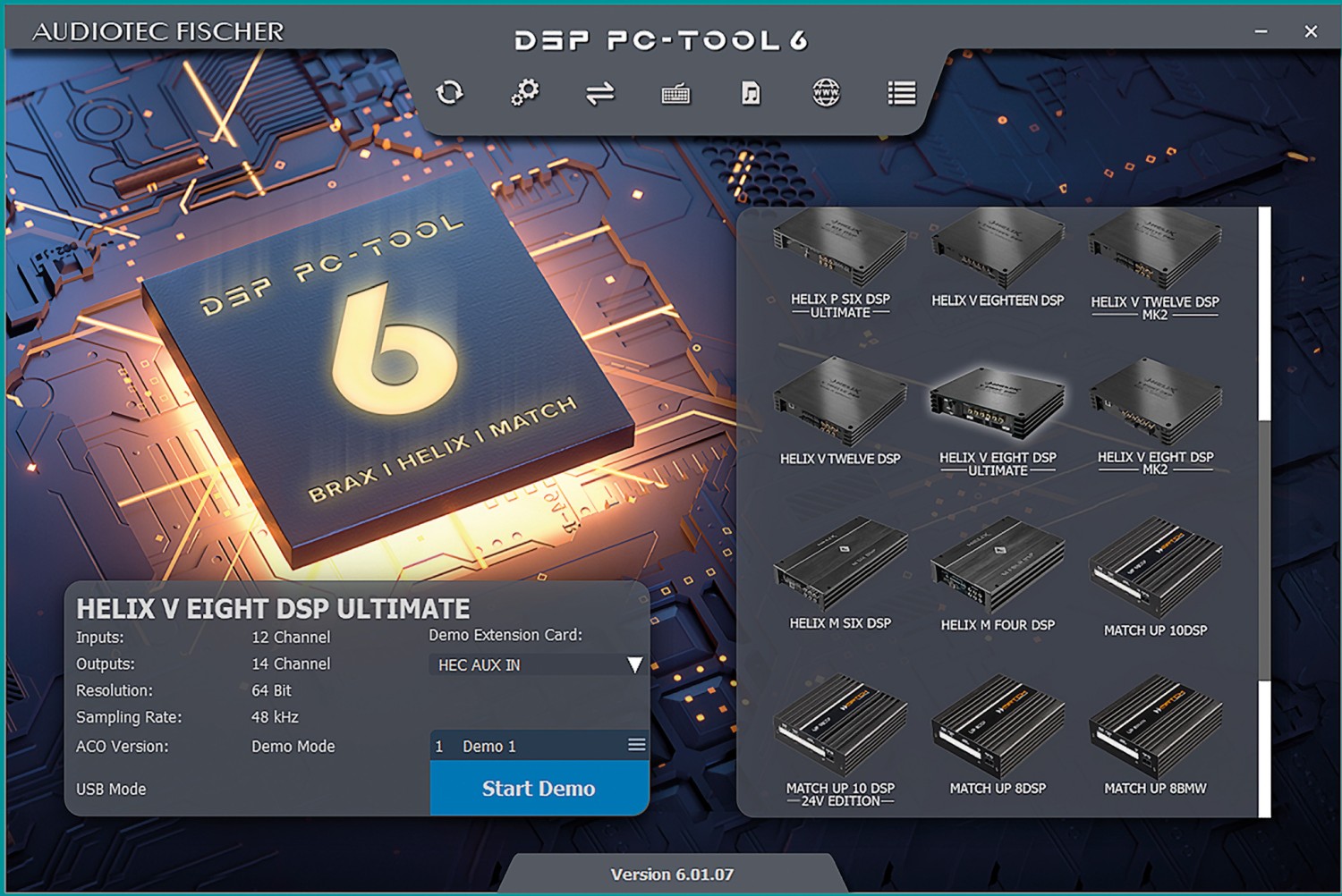The width and height of the screenshot is (1342, 896).
Task: Click the Start Demo button
Action: point(539,788)
